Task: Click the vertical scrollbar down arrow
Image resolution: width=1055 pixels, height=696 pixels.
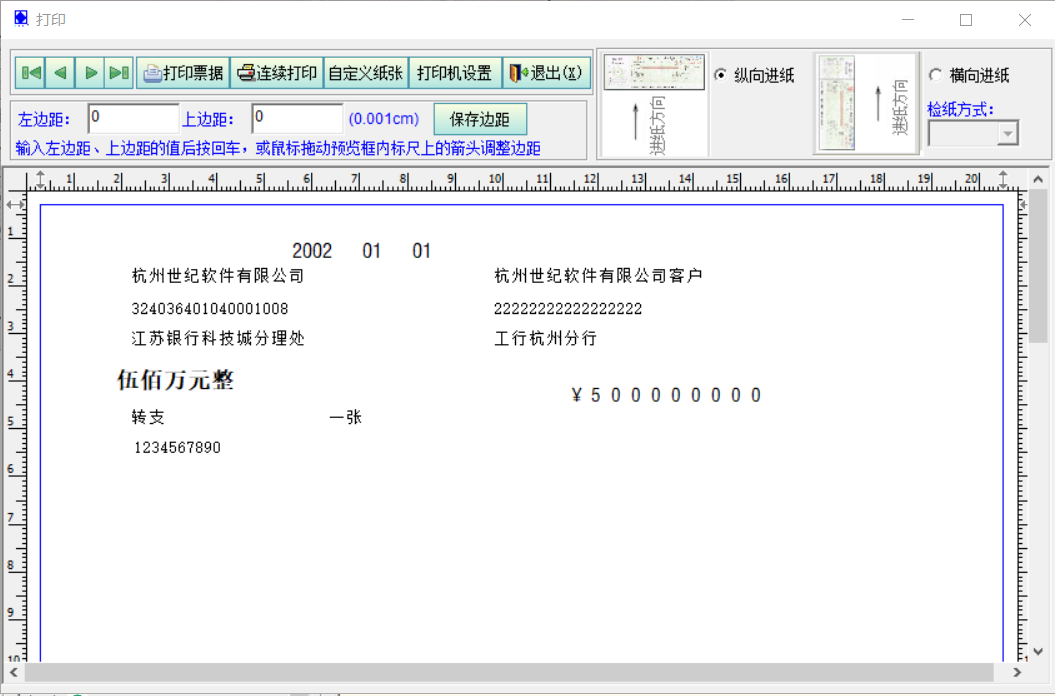Action: (1038, 652)
